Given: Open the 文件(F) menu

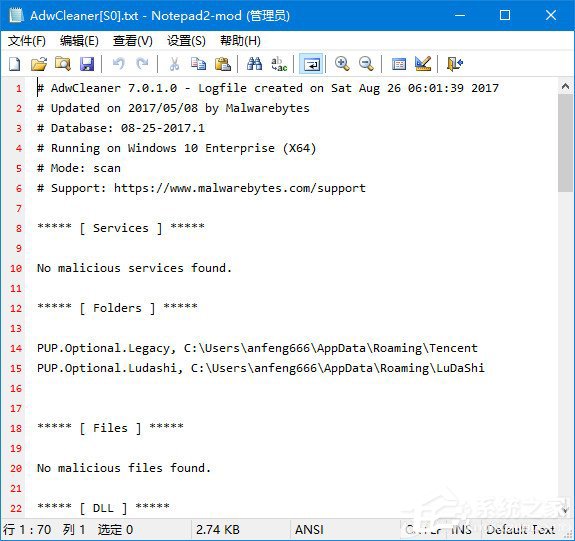Looking at the screenshot, I should 27,41.
